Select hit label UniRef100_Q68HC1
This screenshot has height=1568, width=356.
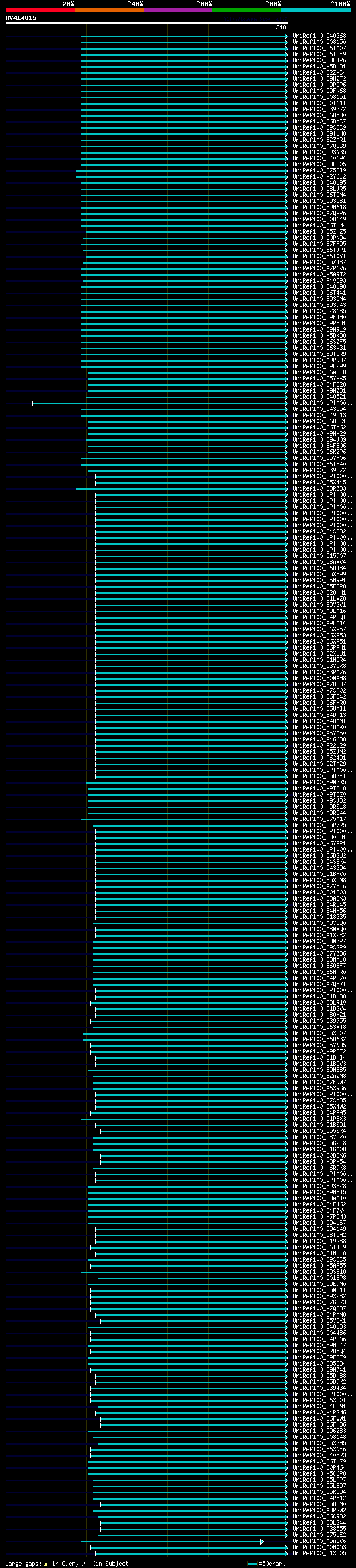pos(319,421)
